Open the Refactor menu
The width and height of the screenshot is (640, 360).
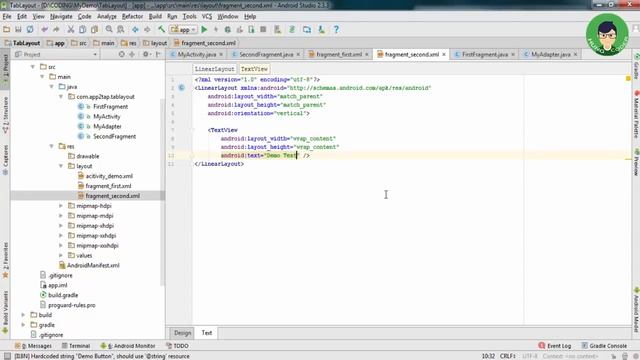point(132,16)
